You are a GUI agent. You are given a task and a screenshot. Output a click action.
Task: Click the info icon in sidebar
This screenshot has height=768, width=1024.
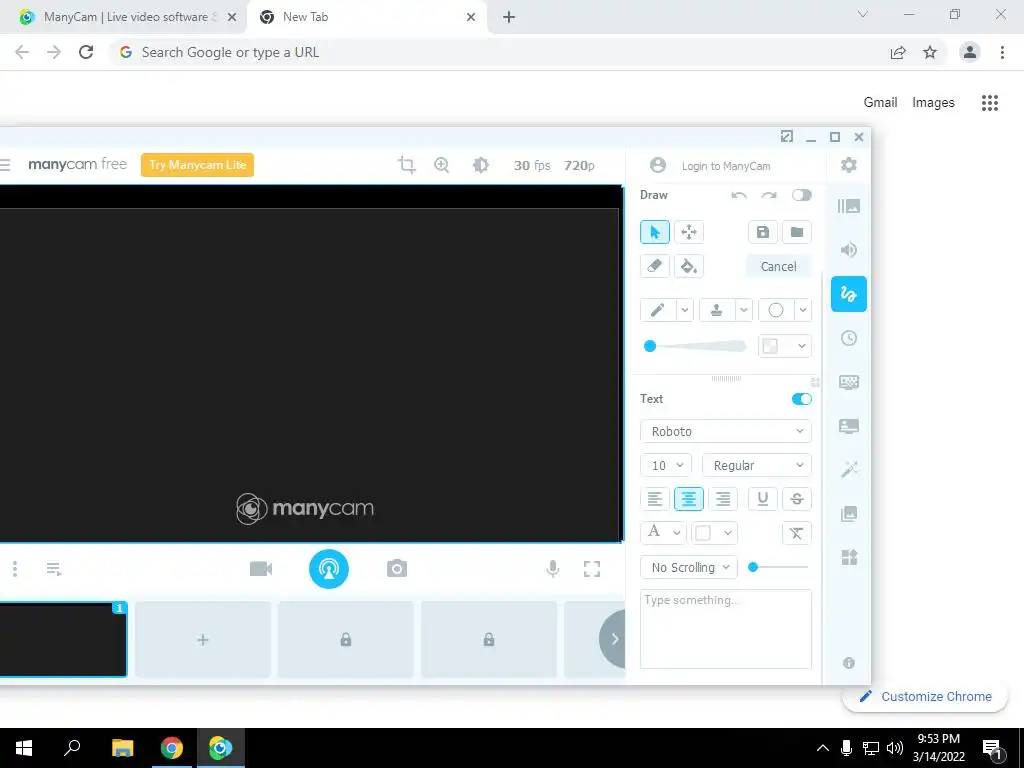pyautogui.click(x=848, y=663)
